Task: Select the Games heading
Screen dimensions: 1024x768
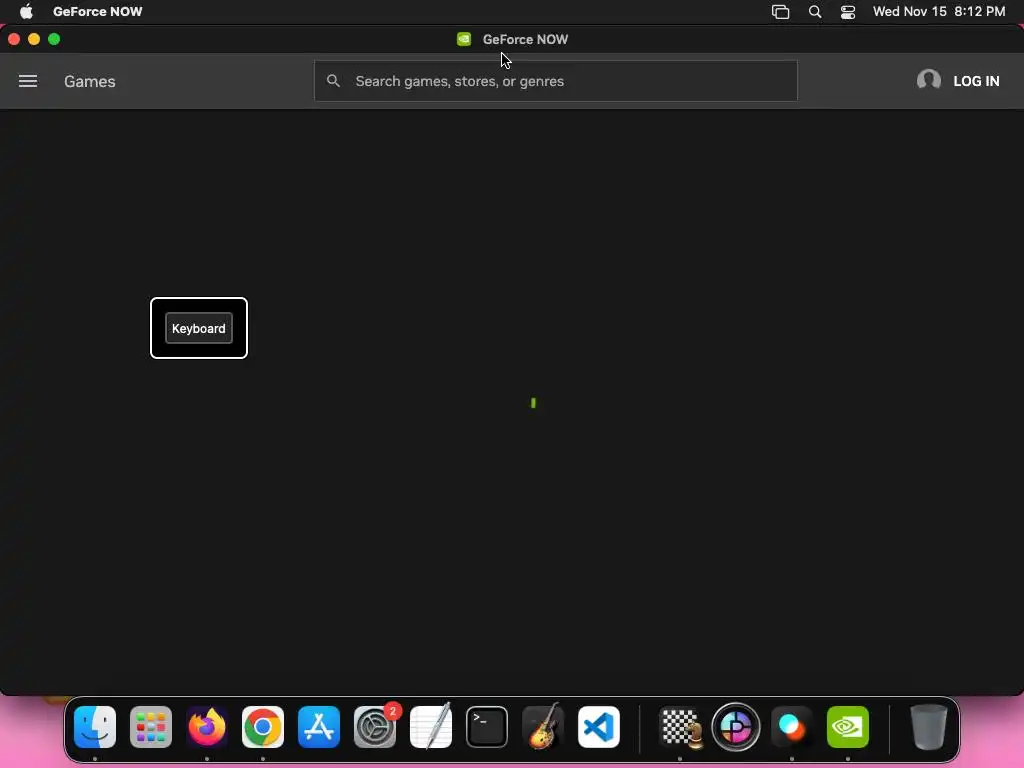Action: [89, 81]
